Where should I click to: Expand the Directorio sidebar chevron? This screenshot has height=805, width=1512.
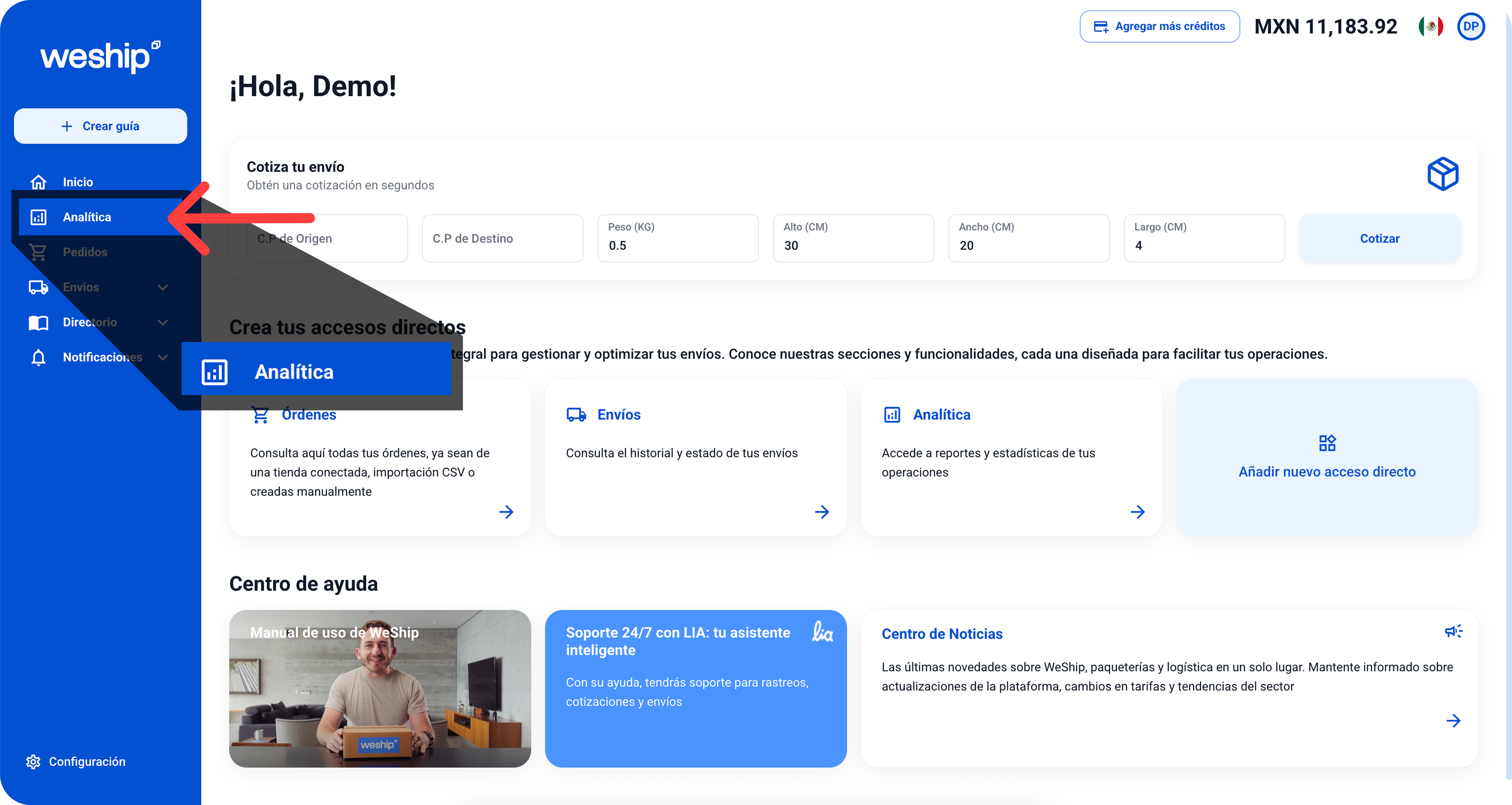[x=163, y=322]
